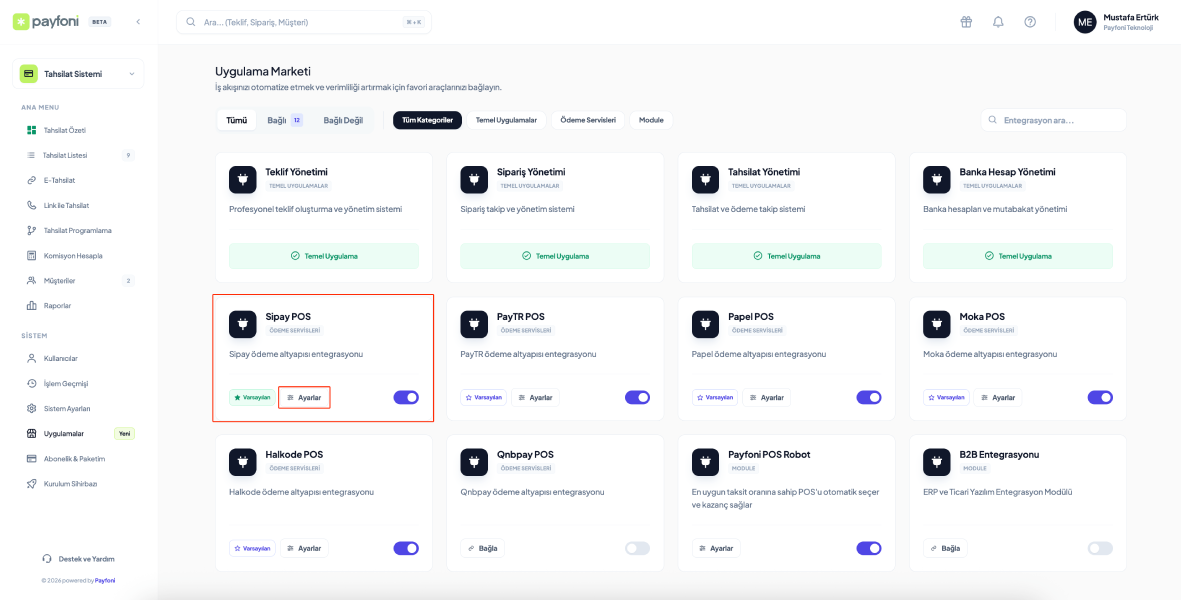
Task: Enable the Qnbpay POS toggle
Action: tap(637, 548)
